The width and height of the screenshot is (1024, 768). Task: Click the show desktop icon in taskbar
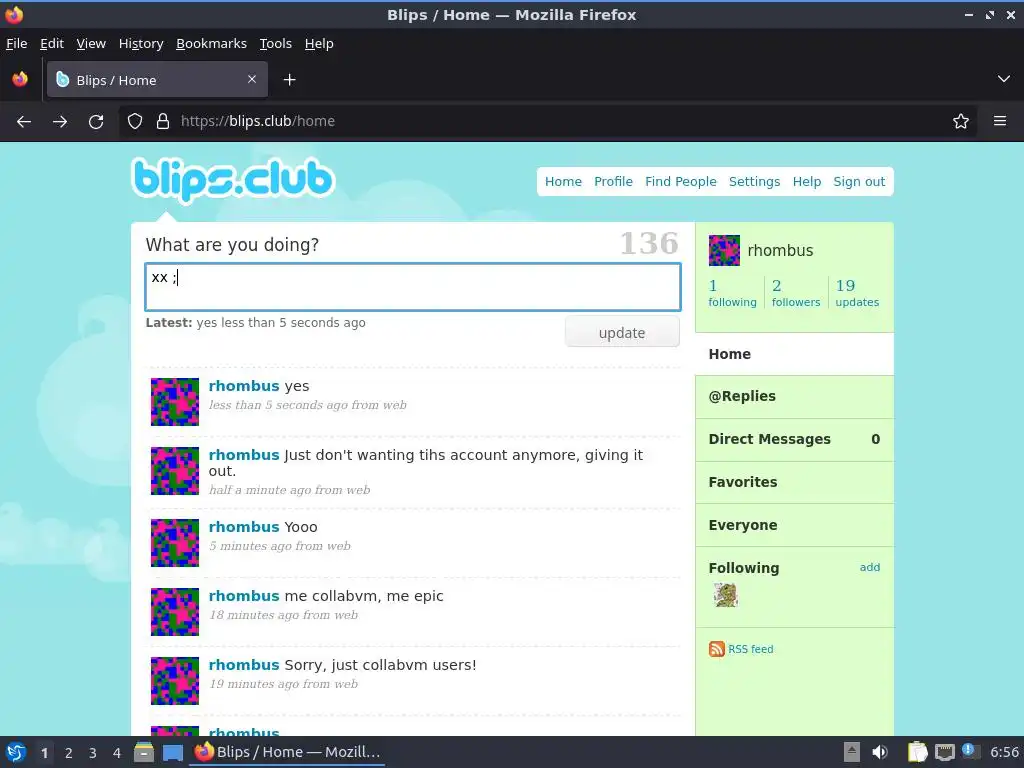[172, 752]
